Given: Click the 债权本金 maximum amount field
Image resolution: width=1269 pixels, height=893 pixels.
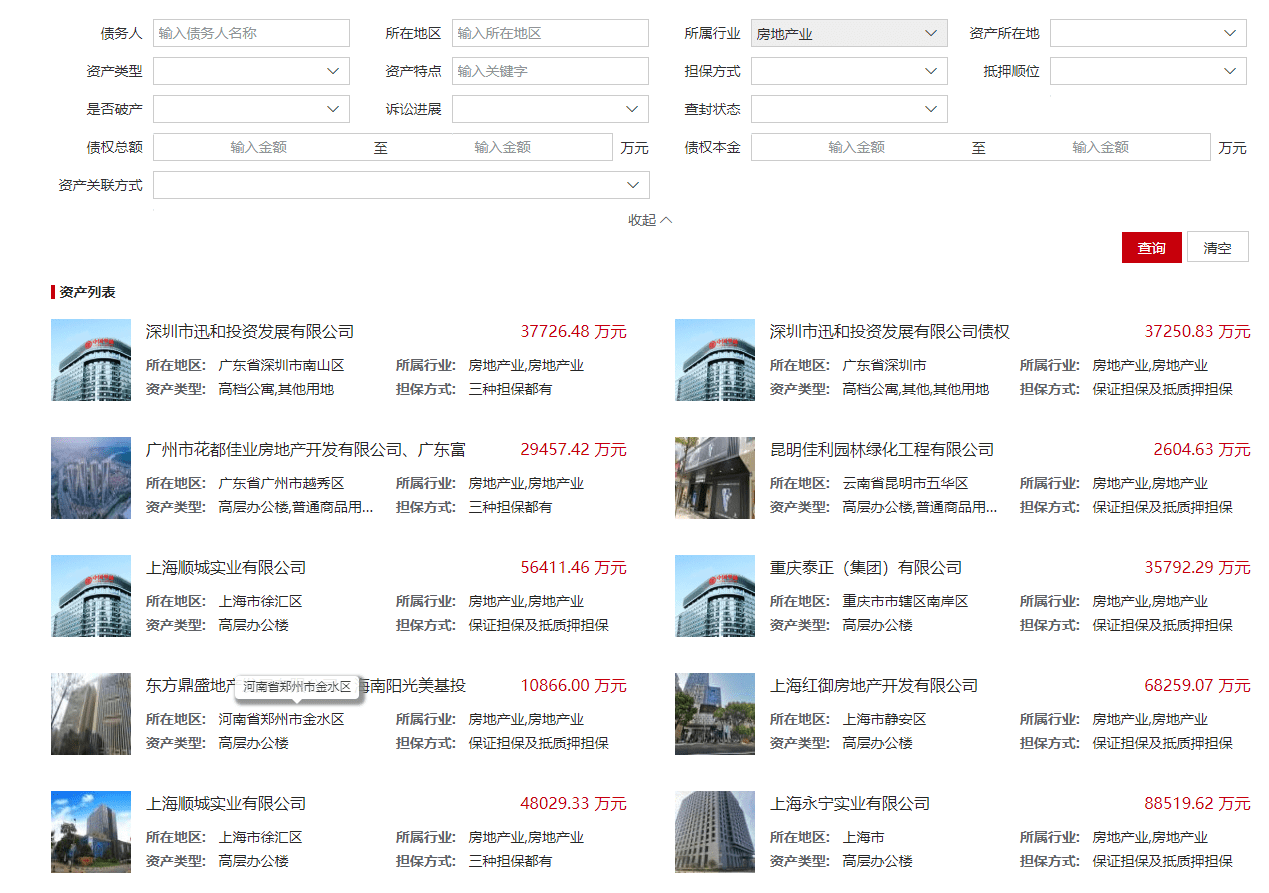Looking at the screenshot, I should pyautogui.click(x=1101, y=147).
